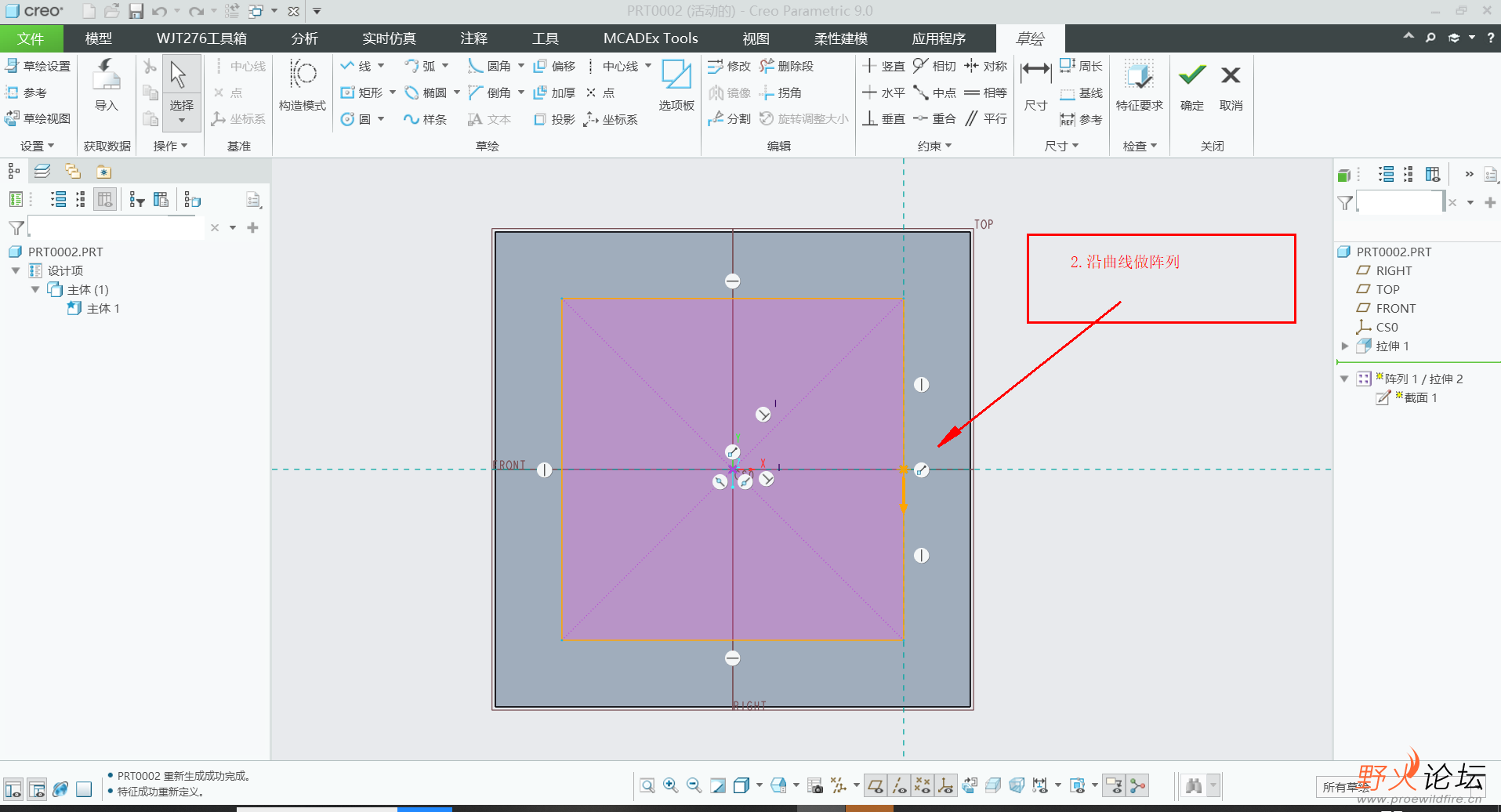Switch to the 视图 view tab
1501x812 pixels.
756,38
